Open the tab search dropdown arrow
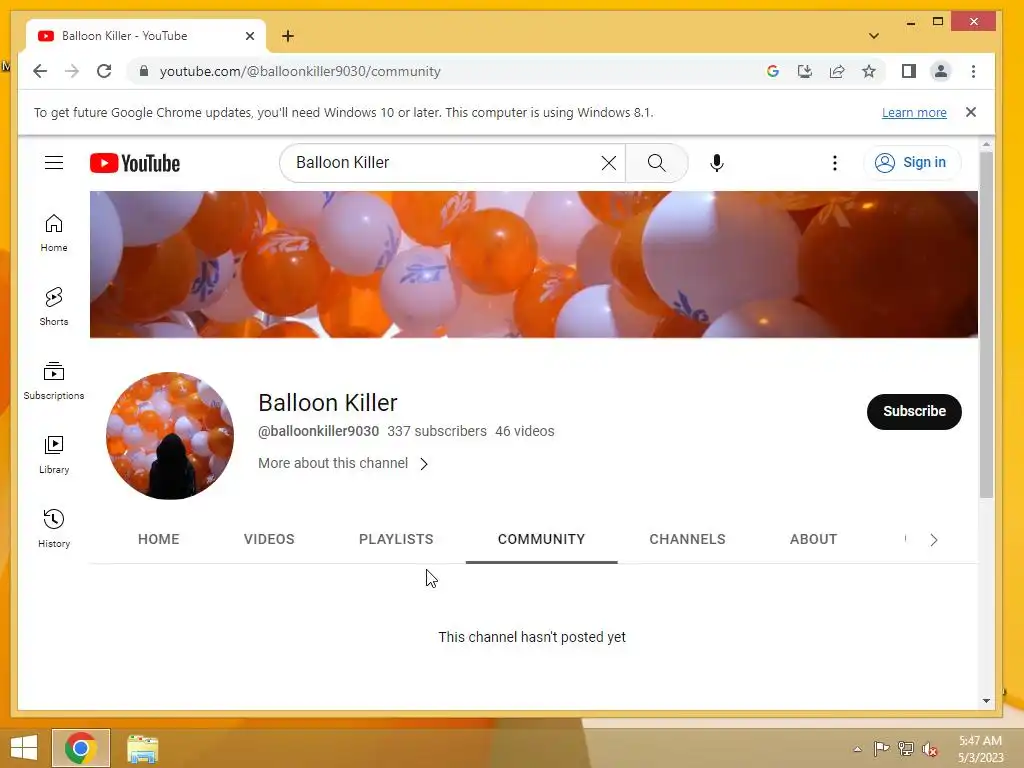Screen dimensions: 1024x768 click(874, 36)
